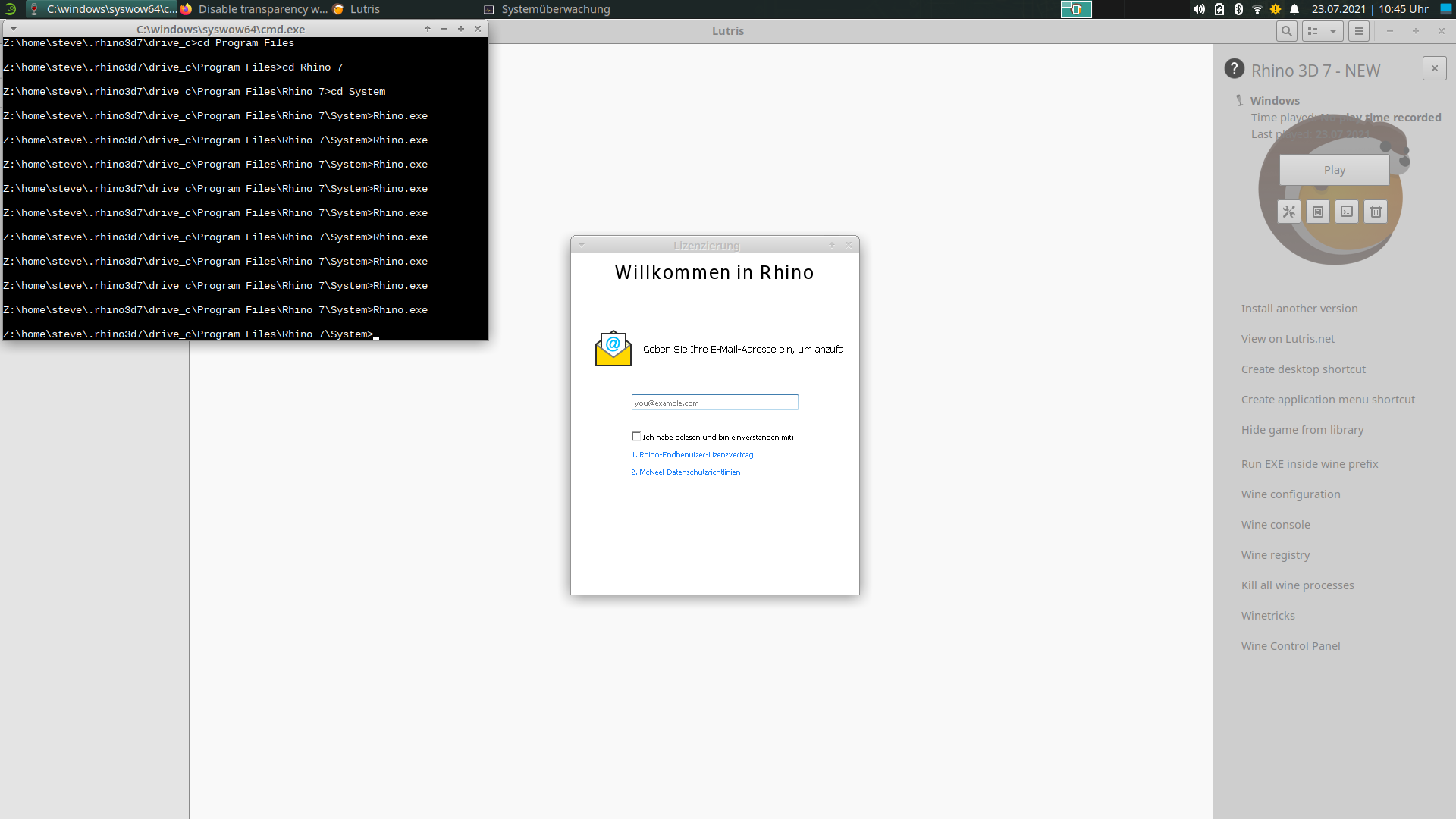Click Run EXE inside wine prefix
The width and height of the screenshot is (1456, 819).
click(x=1310, y=464)
